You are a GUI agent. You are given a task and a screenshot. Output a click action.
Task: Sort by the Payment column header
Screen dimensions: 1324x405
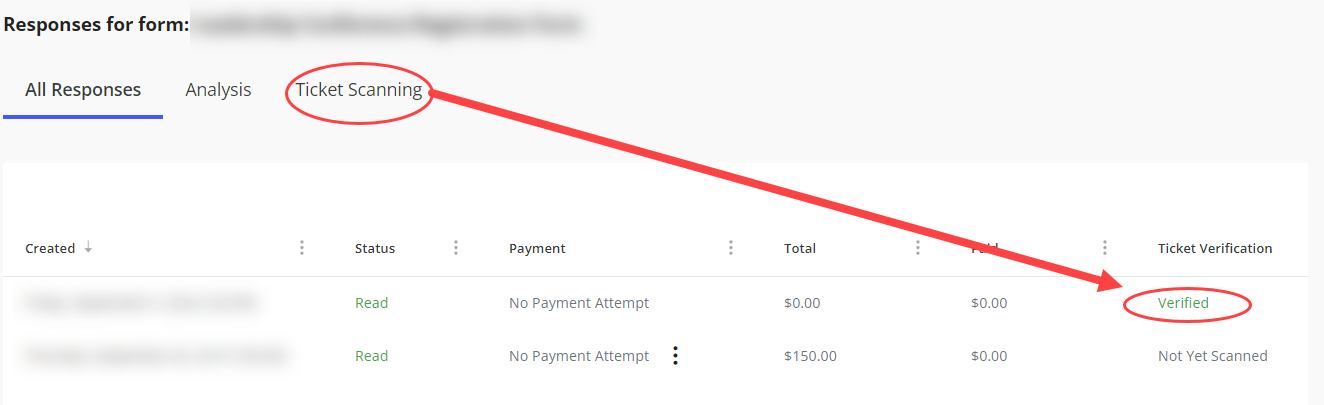[537, 248]
